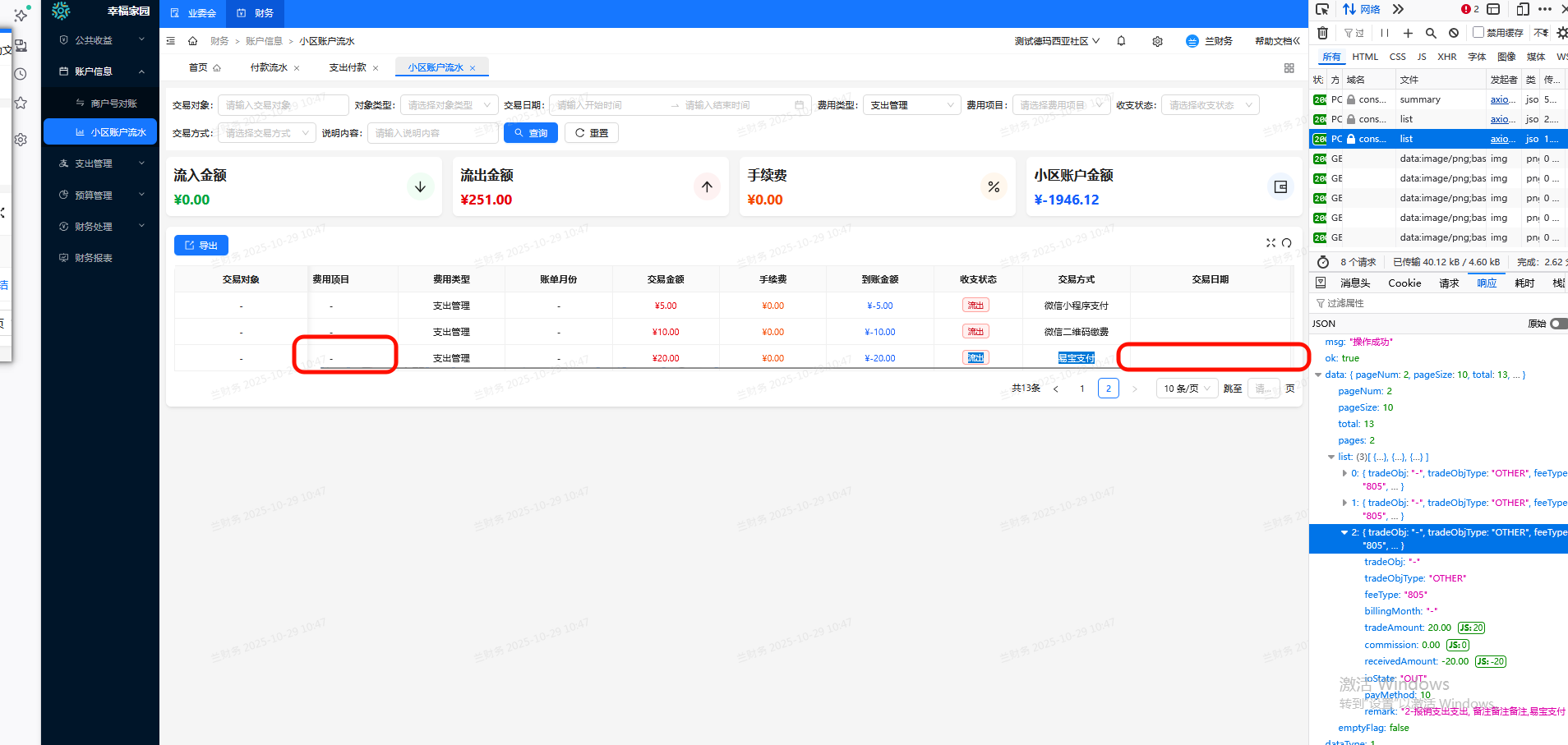Viewport: 1568px width, 745px height.
Task: Click the 查询 search button
Action: [x=531, y=133]
